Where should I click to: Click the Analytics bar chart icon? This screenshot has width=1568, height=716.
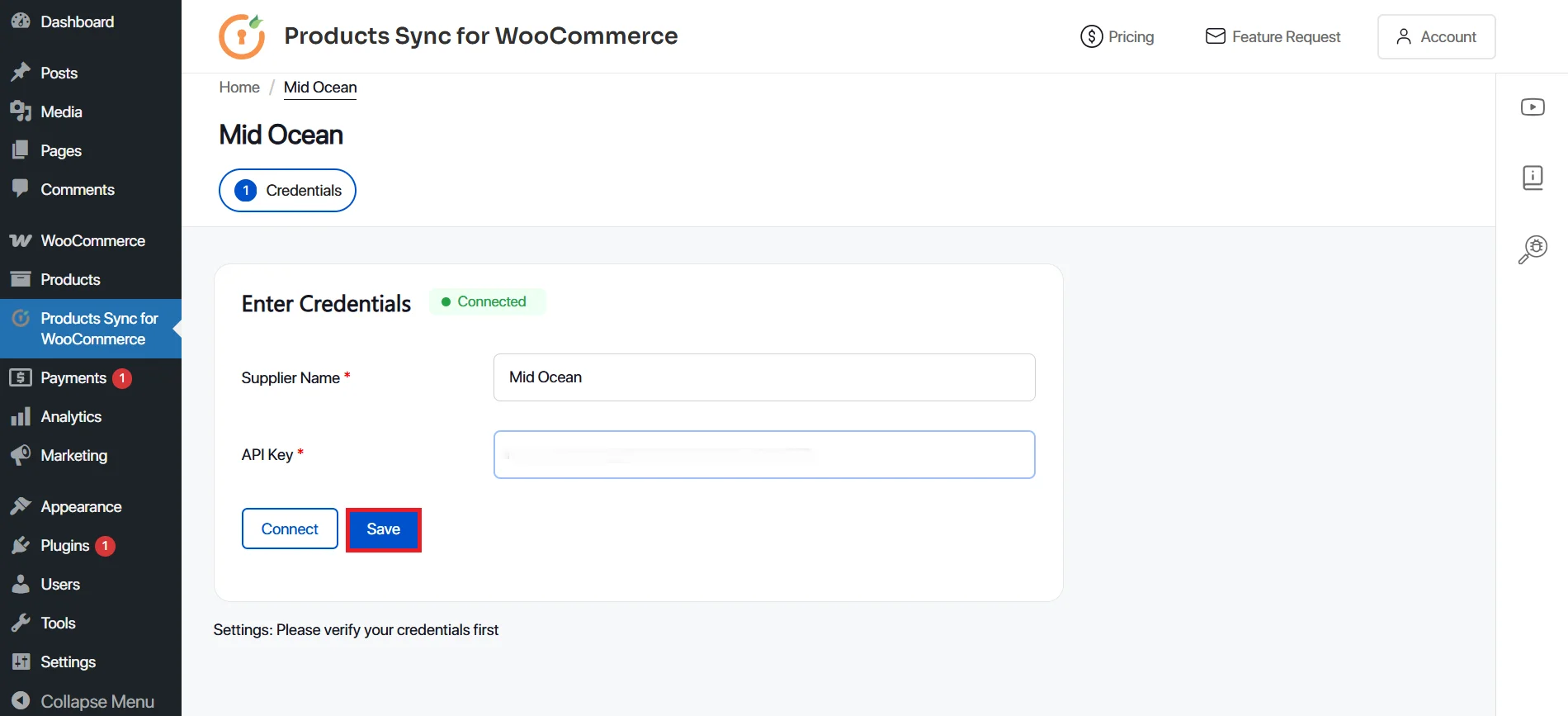point(21,416)
